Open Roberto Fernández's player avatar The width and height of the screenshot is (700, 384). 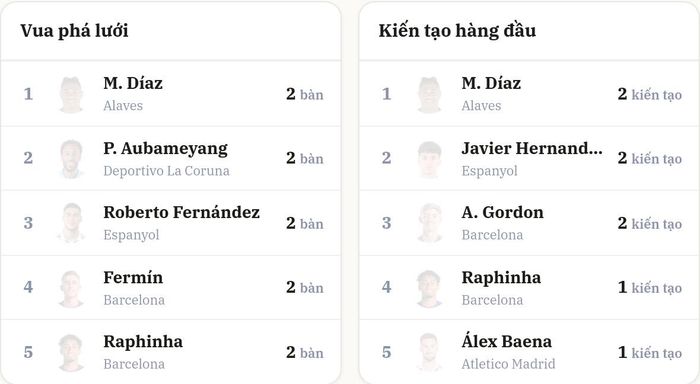coord(71,223)
